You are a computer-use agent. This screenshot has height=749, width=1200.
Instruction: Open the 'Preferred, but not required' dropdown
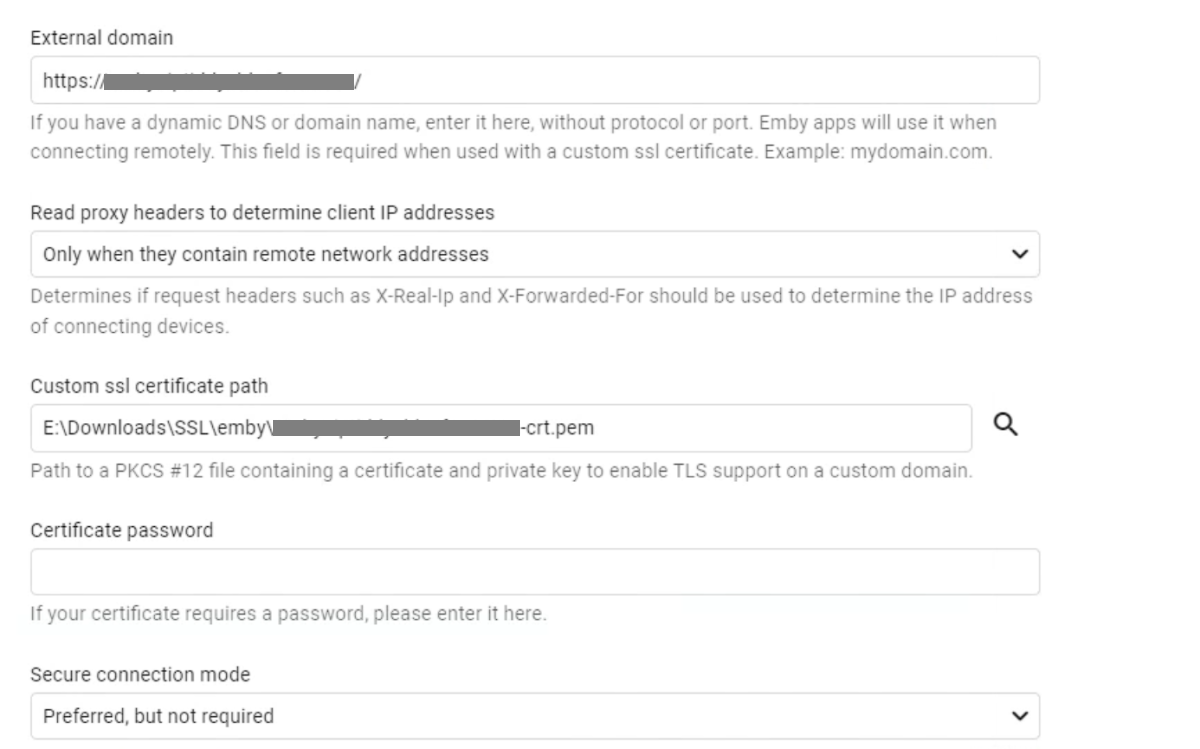point(500,716)
